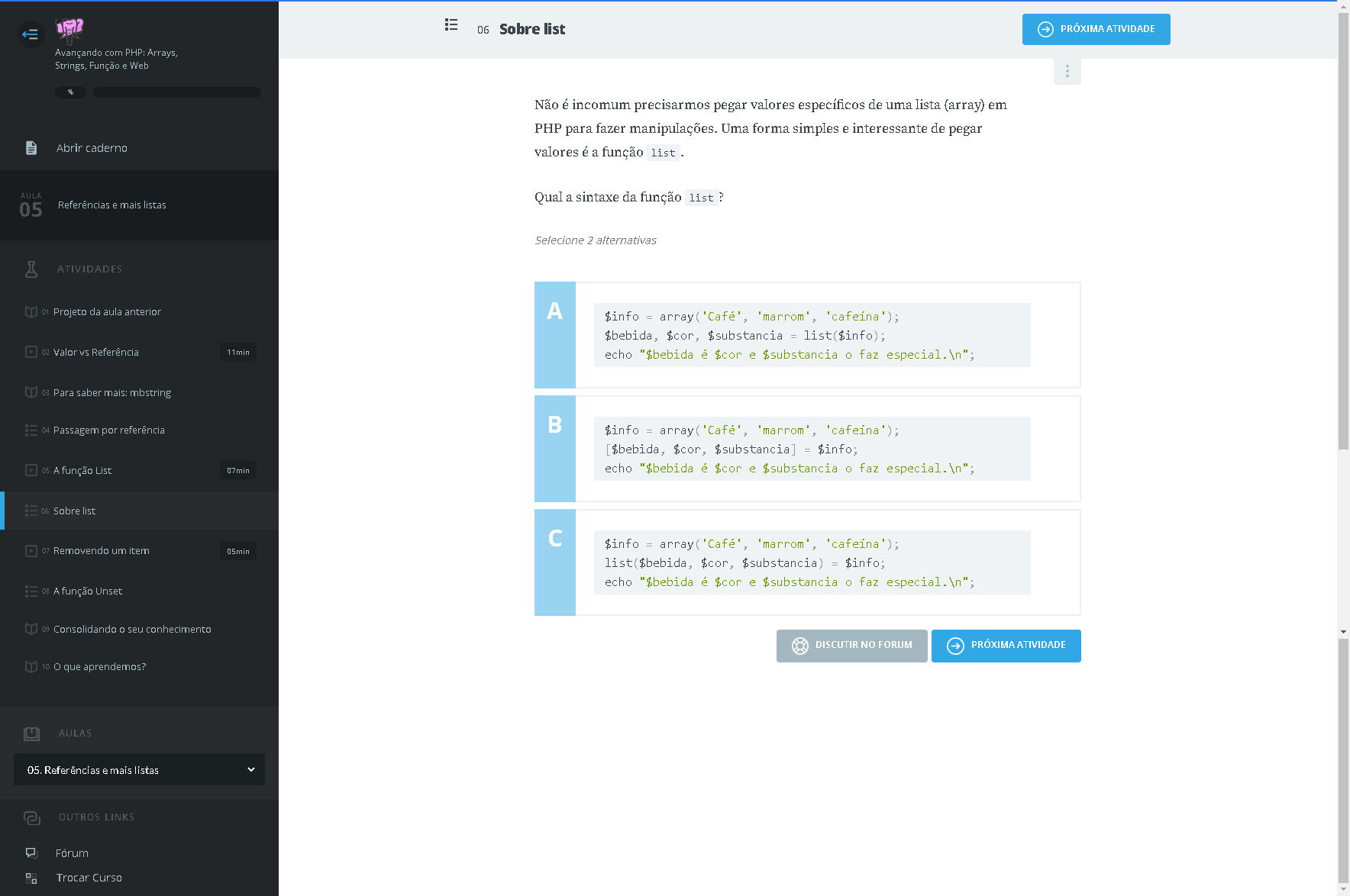Click the course progress bar
Viewport: 1350px width, 896px height.
coord(176,92)
